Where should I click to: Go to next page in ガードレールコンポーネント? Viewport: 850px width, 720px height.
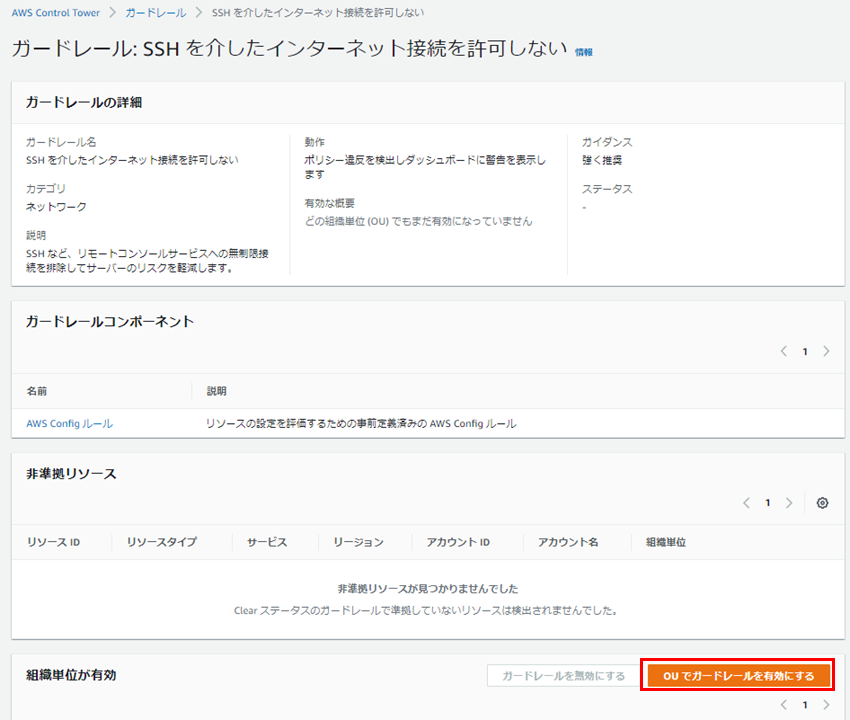826,351
